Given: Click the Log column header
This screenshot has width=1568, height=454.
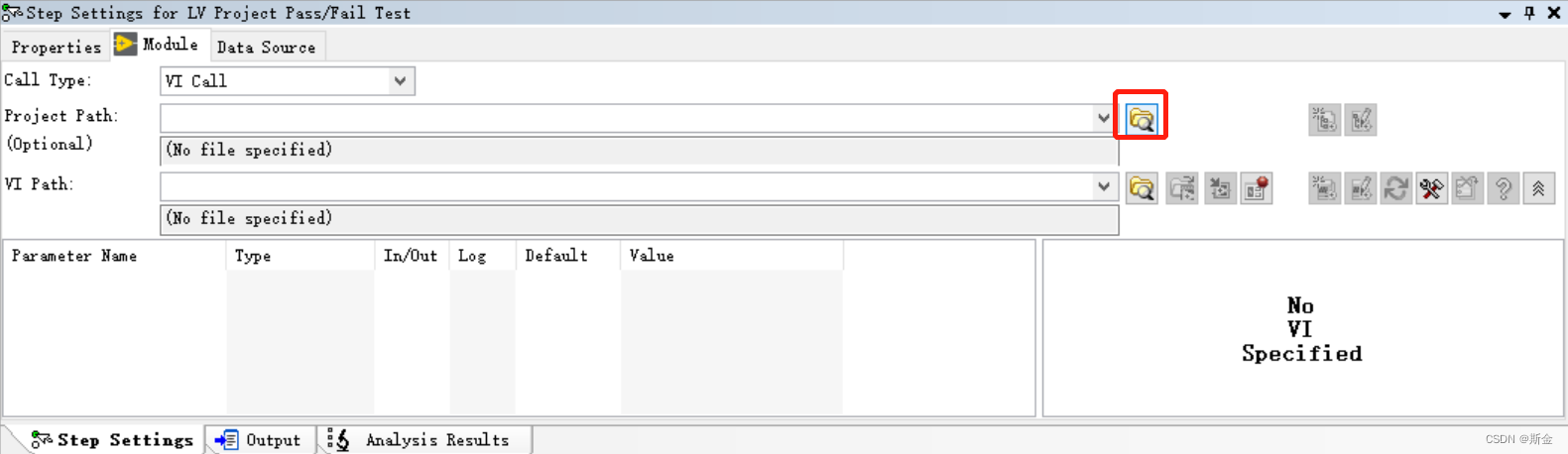Looking at the screenshot, I should (x=482, y=256).
